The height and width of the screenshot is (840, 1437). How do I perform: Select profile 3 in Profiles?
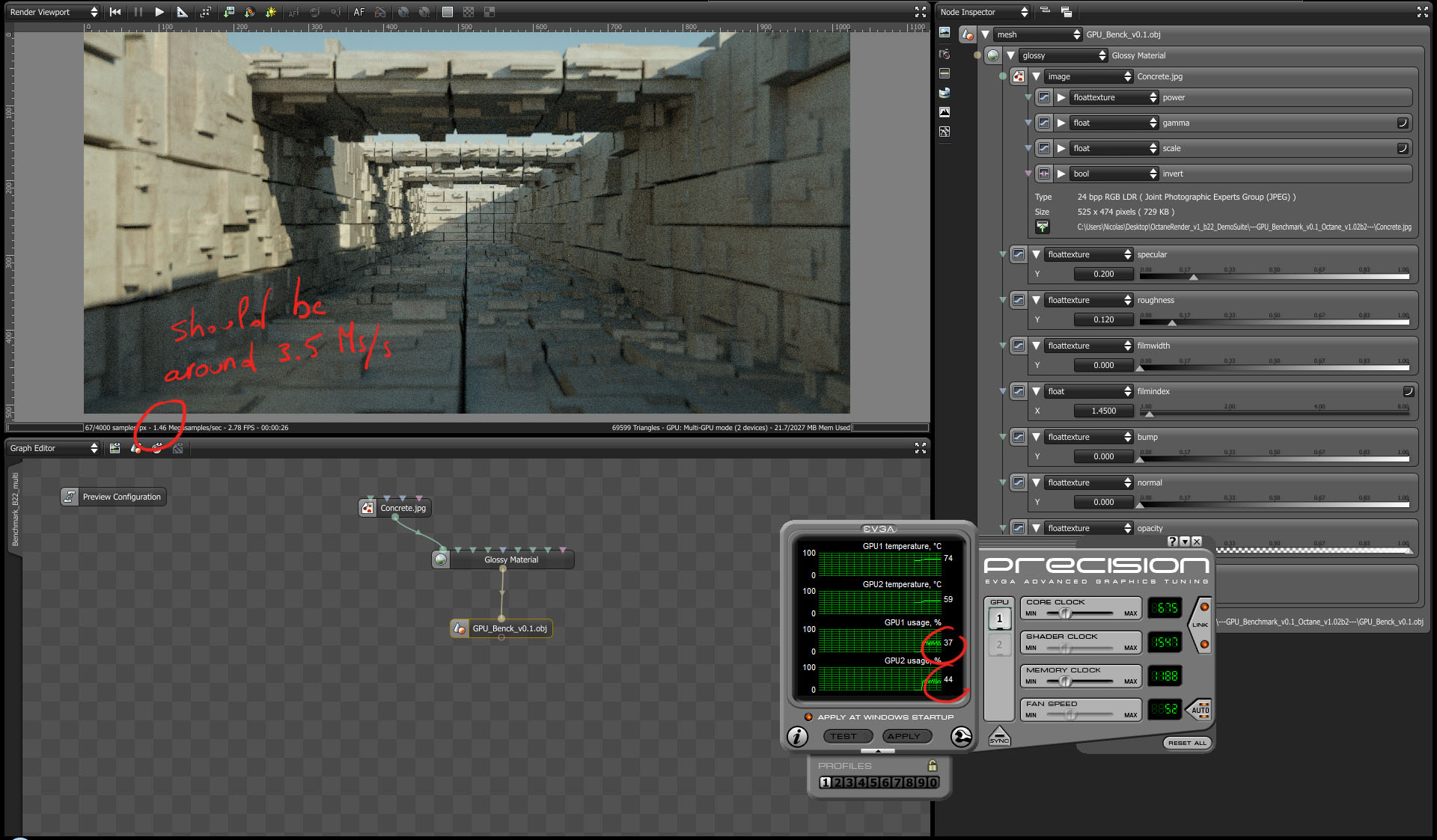[x=849, y=782]
